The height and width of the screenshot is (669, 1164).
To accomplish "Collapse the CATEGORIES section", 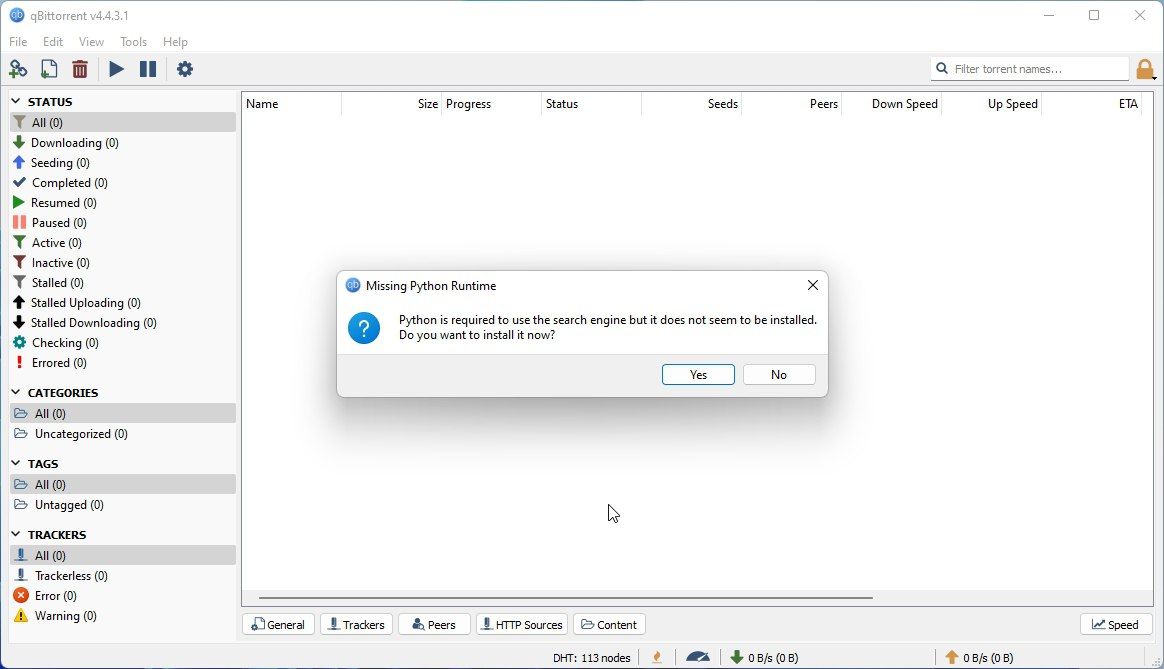I will [x=16, y=392].
